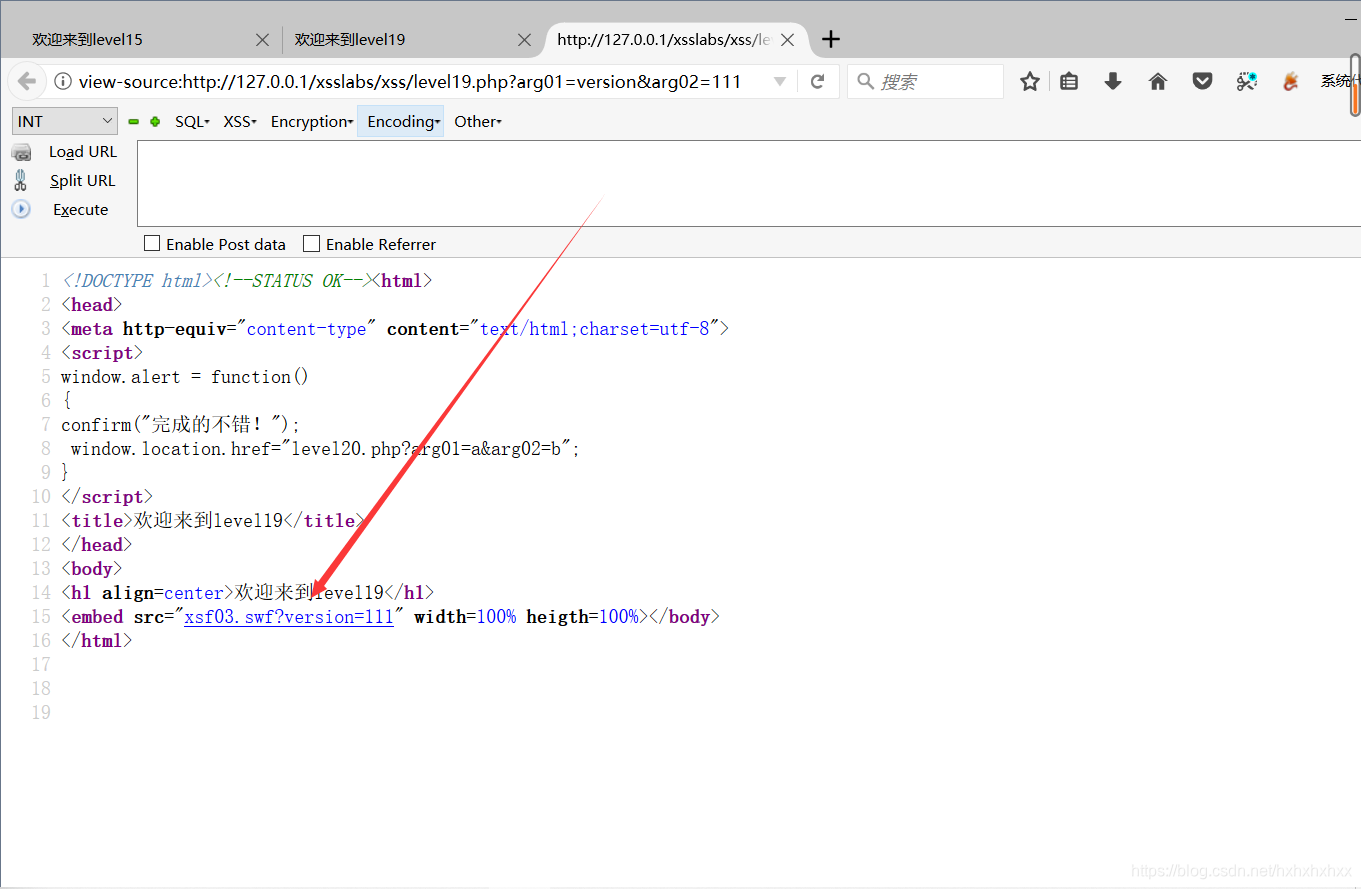Click the green plus HackBar icon

click(155, 122)
